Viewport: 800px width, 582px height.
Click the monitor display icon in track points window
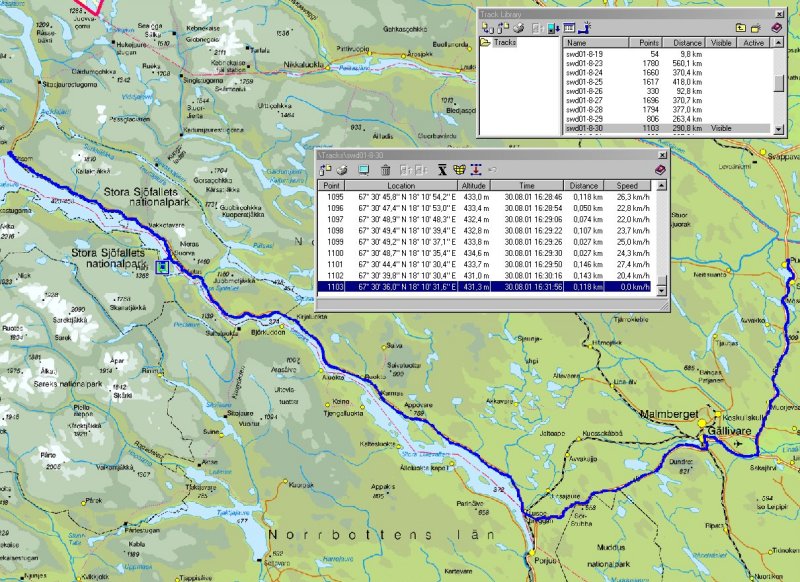click(x=363, y=170)
